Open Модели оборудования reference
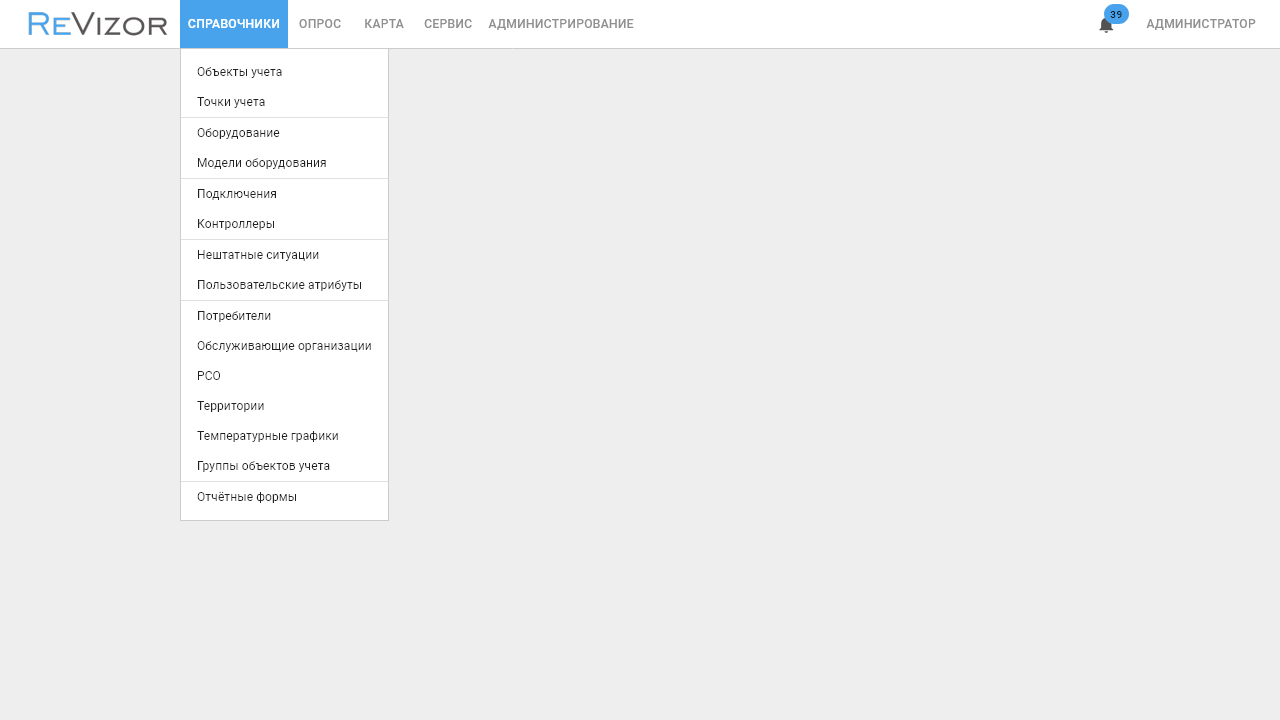This screenshot has width=1280, height=720. click(x=284, y=163)
